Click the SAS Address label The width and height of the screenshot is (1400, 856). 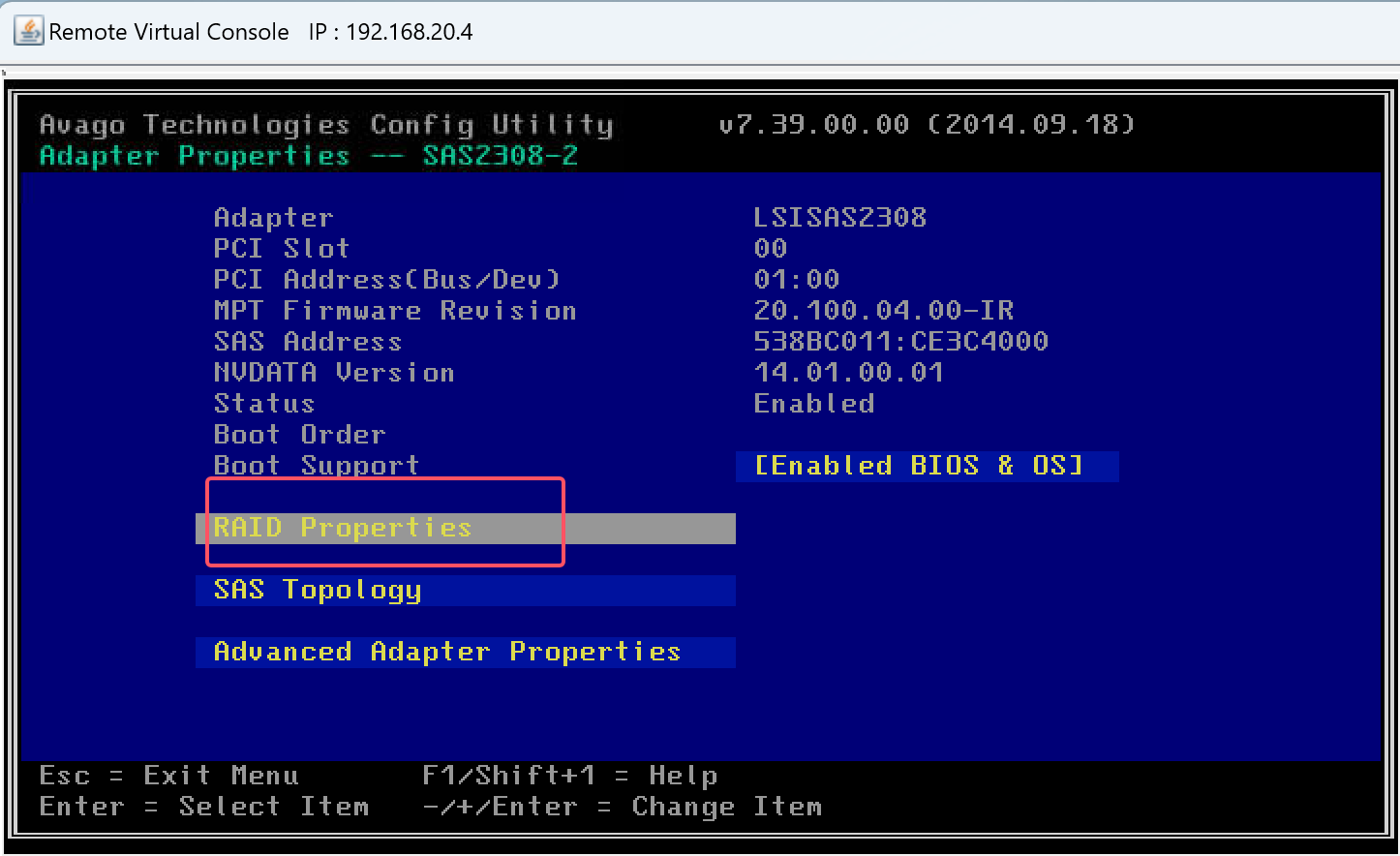click(308, 341)
